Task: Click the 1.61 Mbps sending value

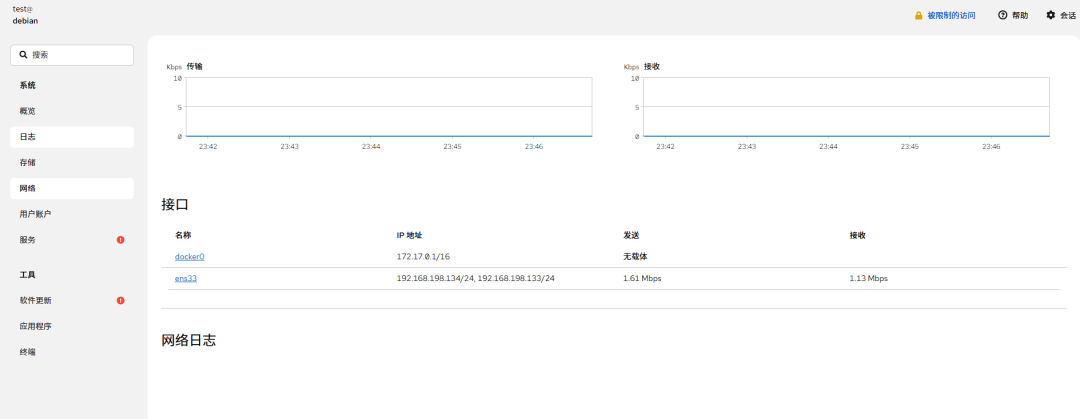Action: [643, 278]
